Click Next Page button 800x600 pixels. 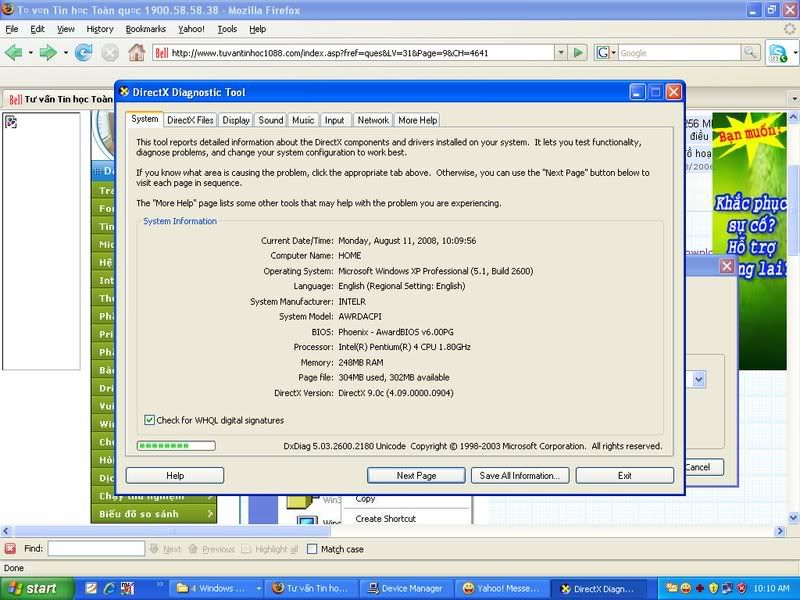(416, 476)
